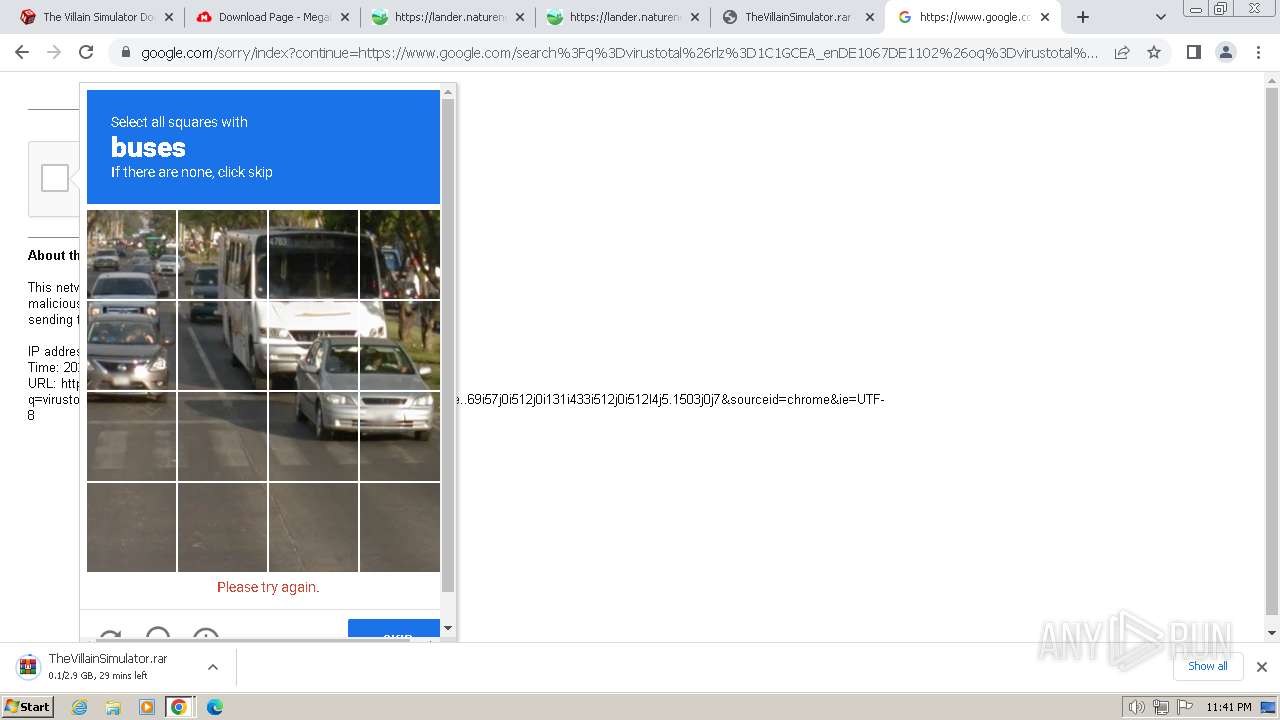Open TheVillainSimulator.rar download item
The image size is (1280, 720).
tap(108, 666)
